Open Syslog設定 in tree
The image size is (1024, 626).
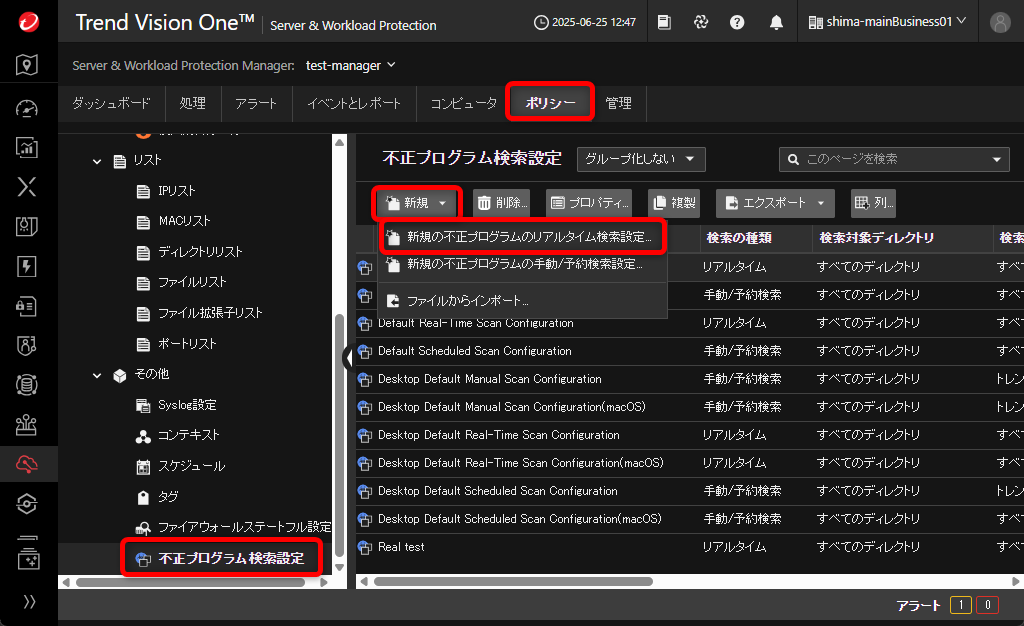click(x=187, y=405)
